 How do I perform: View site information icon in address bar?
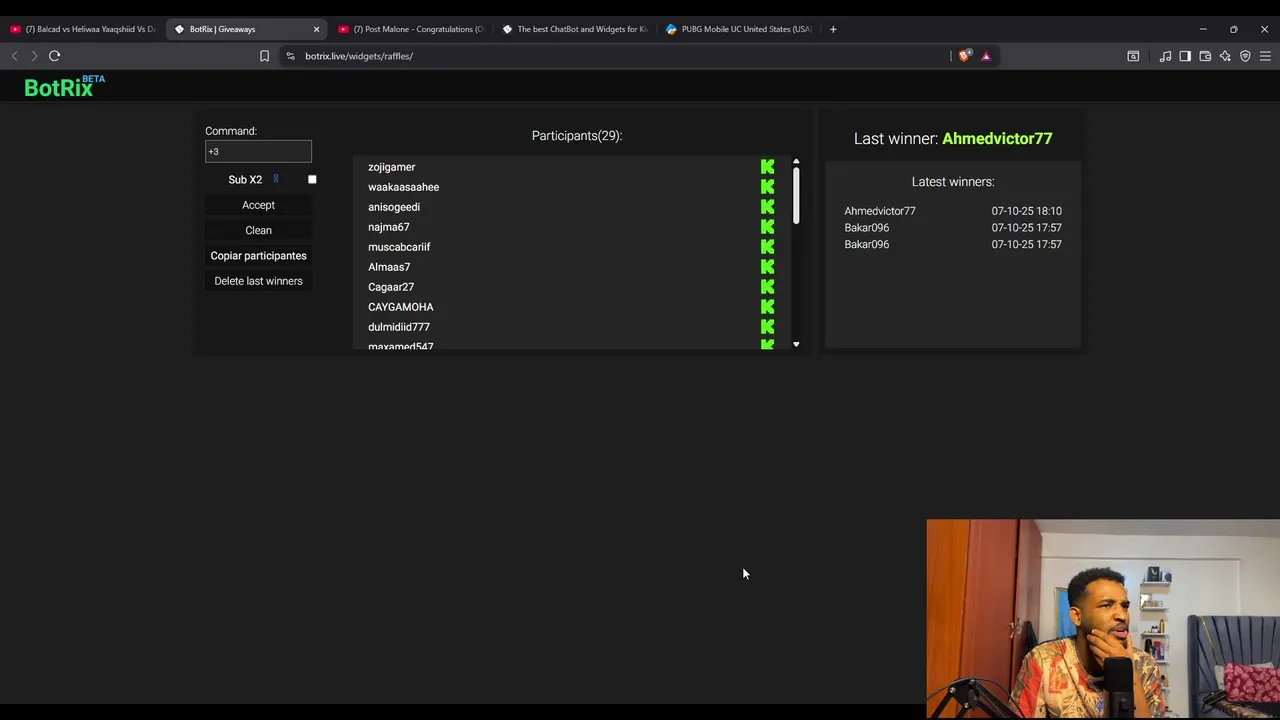click(290, 56)
